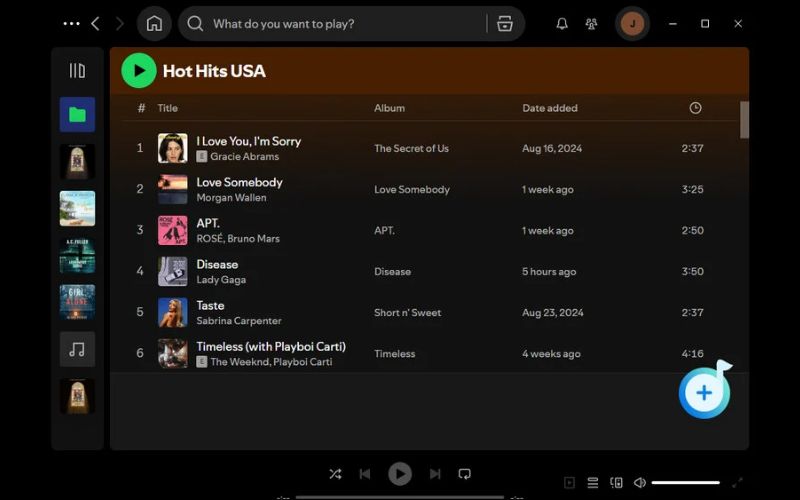Collapse Your Library sidebar icon
The height and width of the screenshot is (500, 800).
coord(77,71)
